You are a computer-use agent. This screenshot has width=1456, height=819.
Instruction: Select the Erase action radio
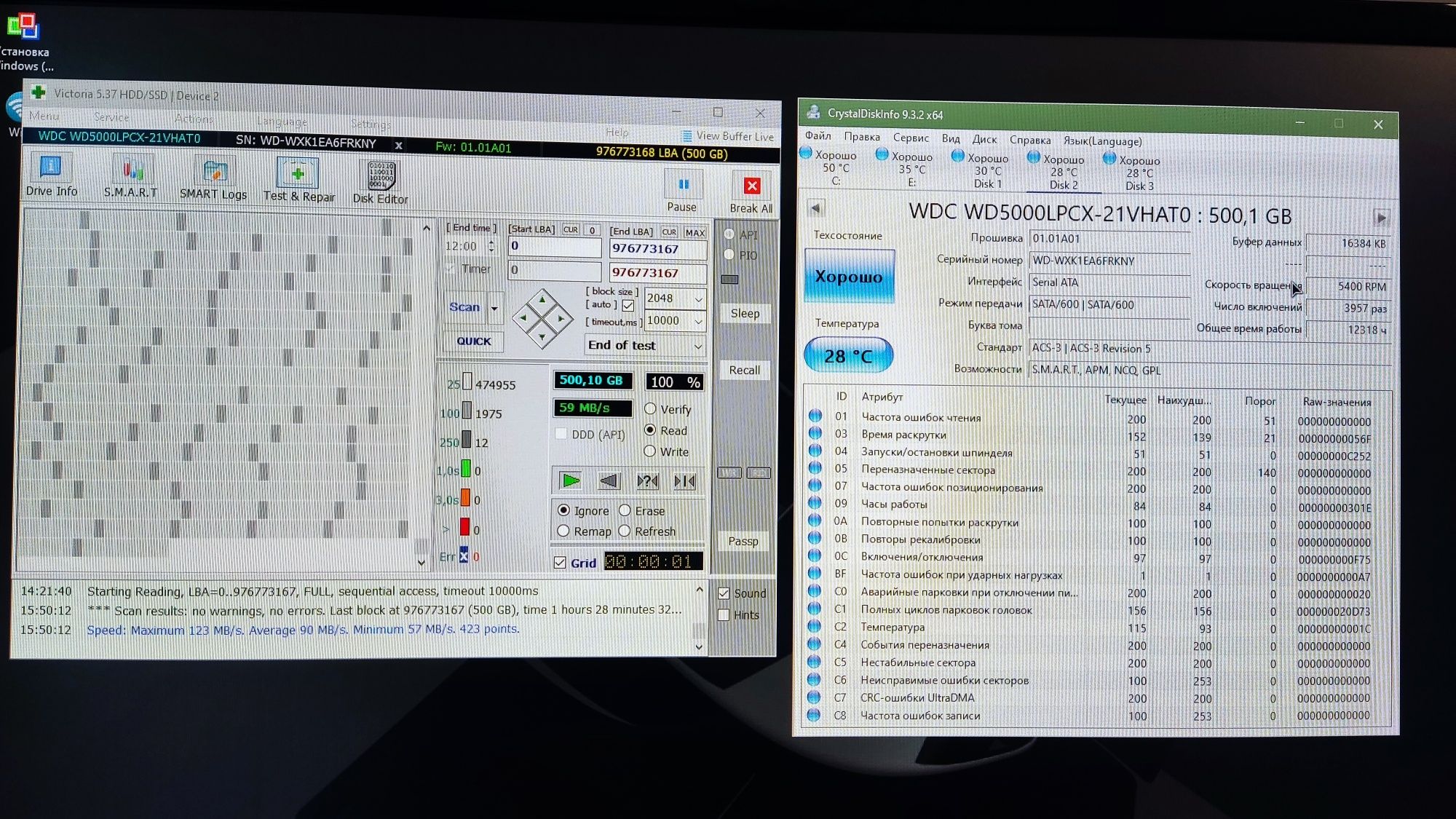pyautogui.click(x=625, y=510)
